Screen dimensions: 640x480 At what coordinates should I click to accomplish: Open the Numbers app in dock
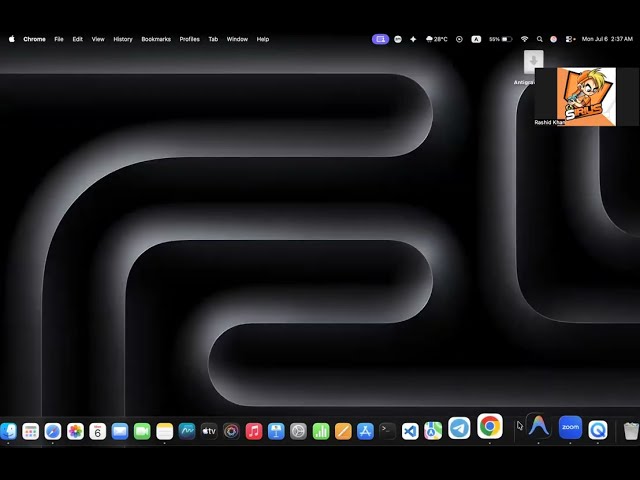pyautogui.click(x=321, y=431)
